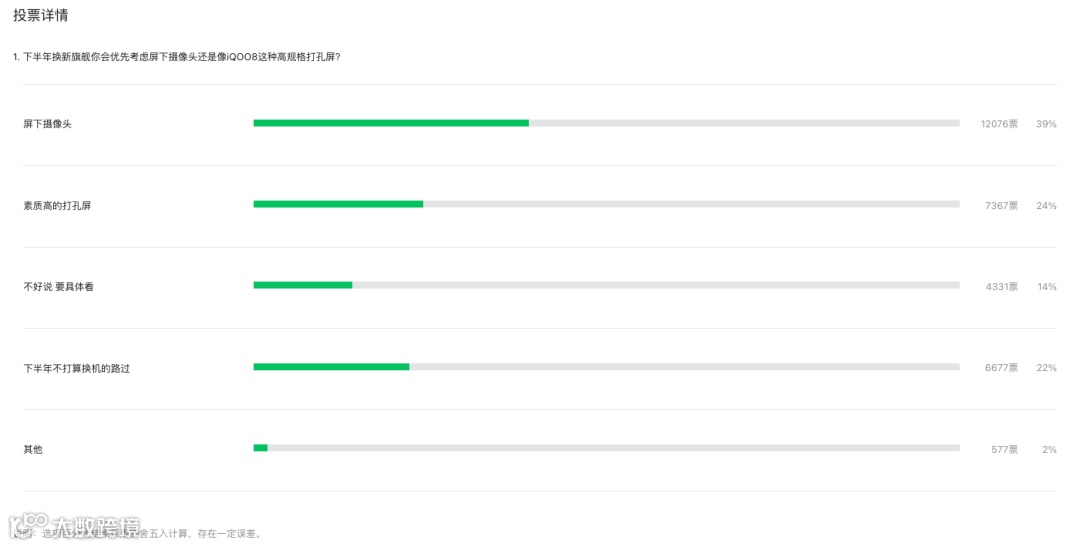
Task: Click the 7367票 vote count
Action: click(x=1001, y=205)
